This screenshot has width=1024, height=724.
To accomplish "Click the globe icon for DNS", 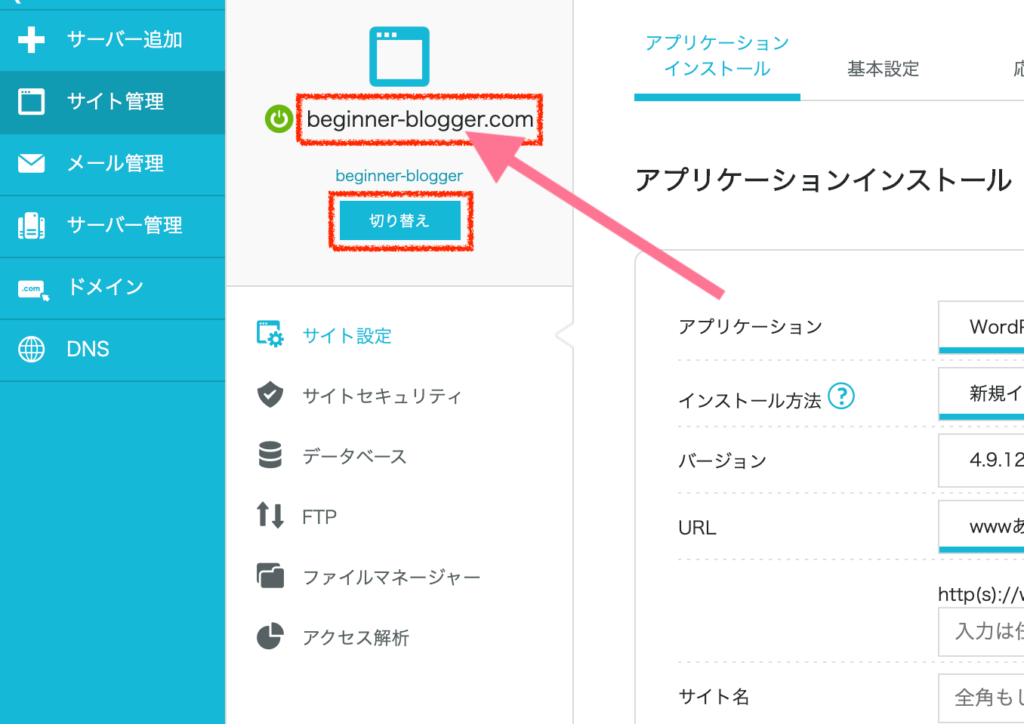I will [32, 350].
